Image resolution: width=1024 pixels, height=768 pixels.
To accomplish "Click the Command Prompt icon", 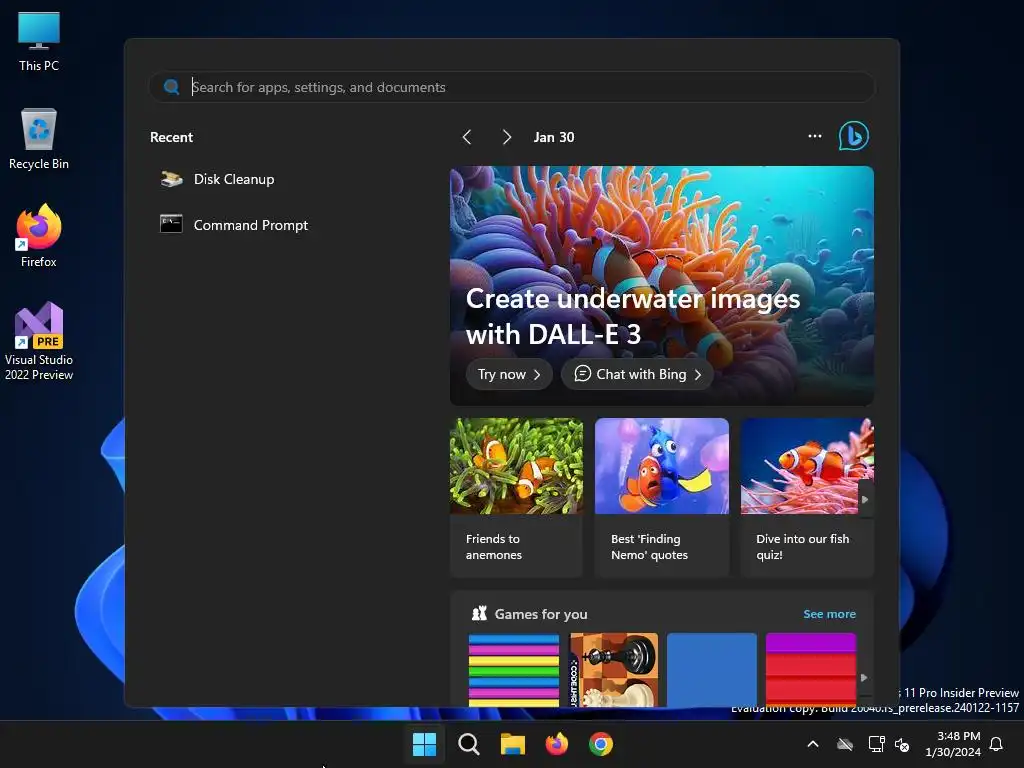I will (x=171, y=224).
